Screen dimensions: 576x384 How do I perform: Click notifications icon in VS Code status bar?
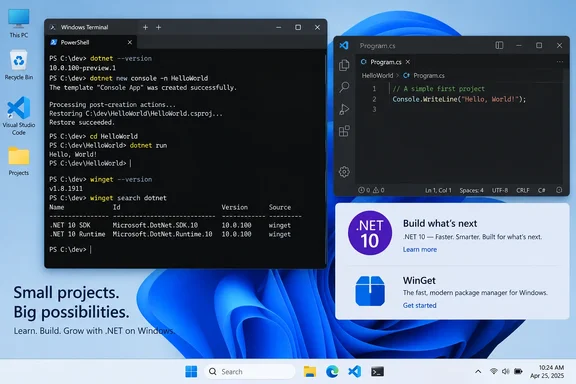[559, 190]
